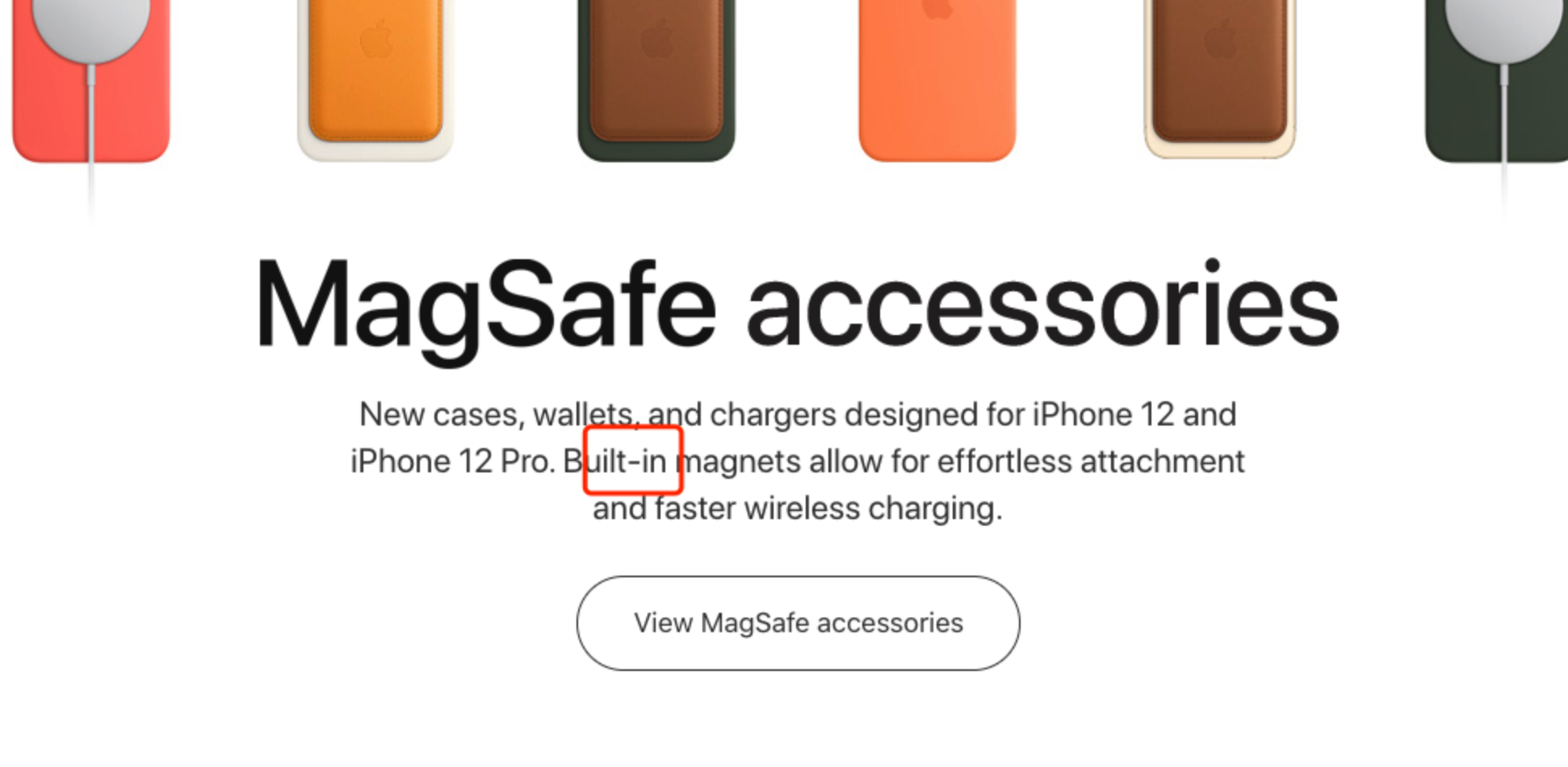
Task: Click Apple logo on wallet over gold iPhone
Action: [x=1220, y=38]
